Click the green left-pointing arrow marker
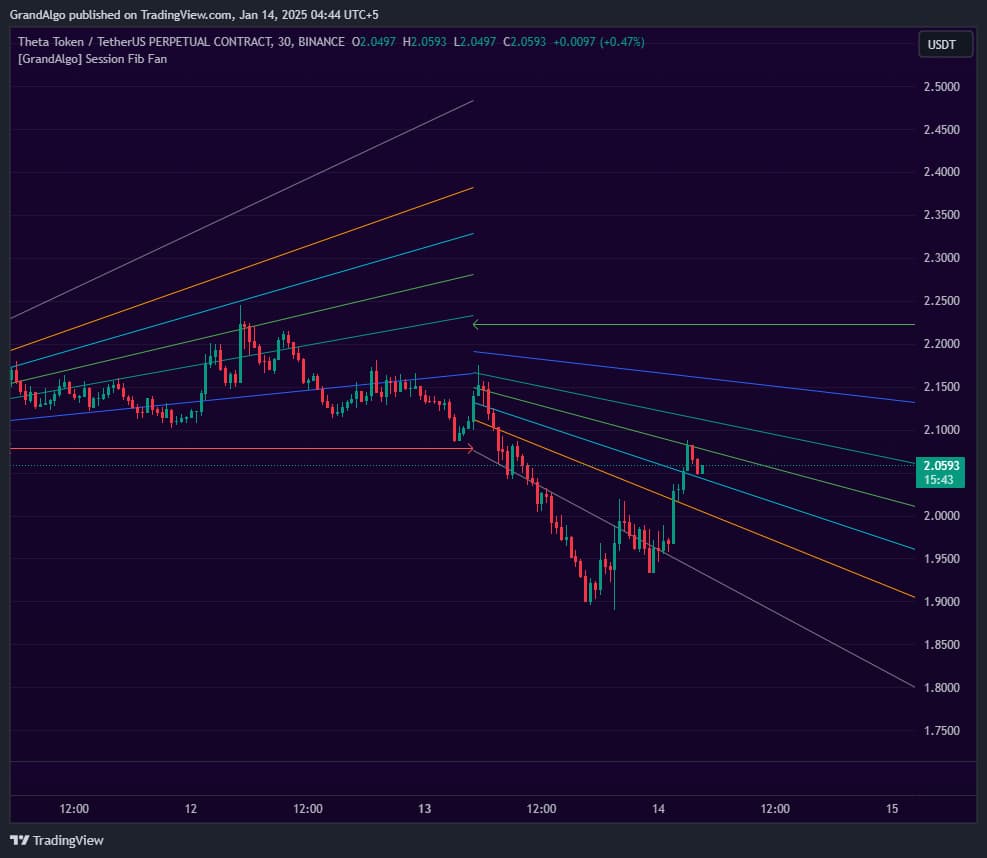This screenshot has width=987, height=858. click(x=478, y=324)
